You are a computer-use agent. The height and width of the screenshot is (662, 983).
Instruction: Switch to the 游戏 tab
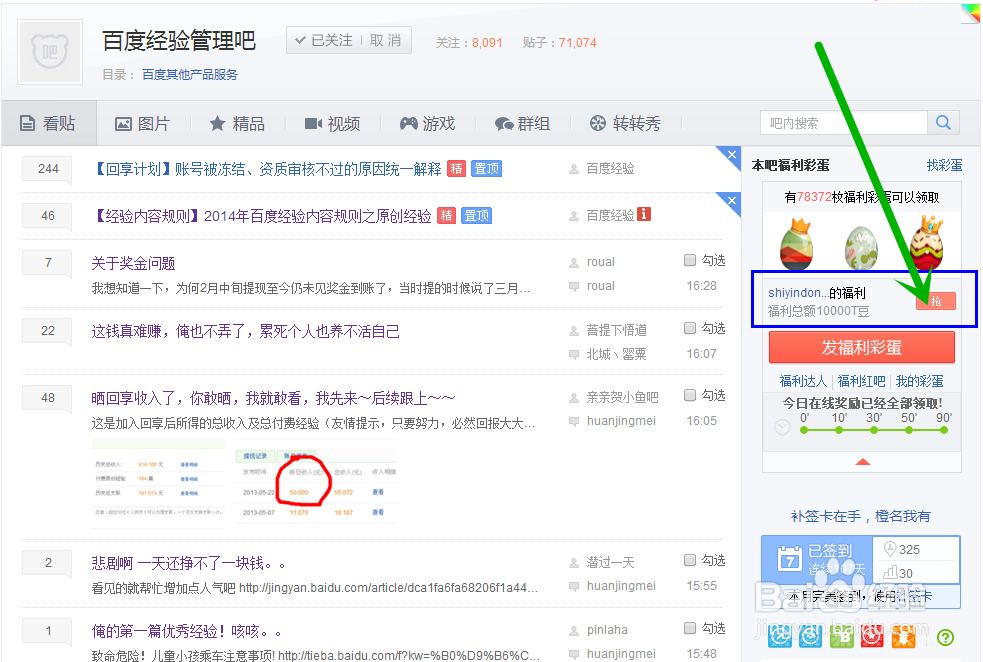tap(428, 123)
